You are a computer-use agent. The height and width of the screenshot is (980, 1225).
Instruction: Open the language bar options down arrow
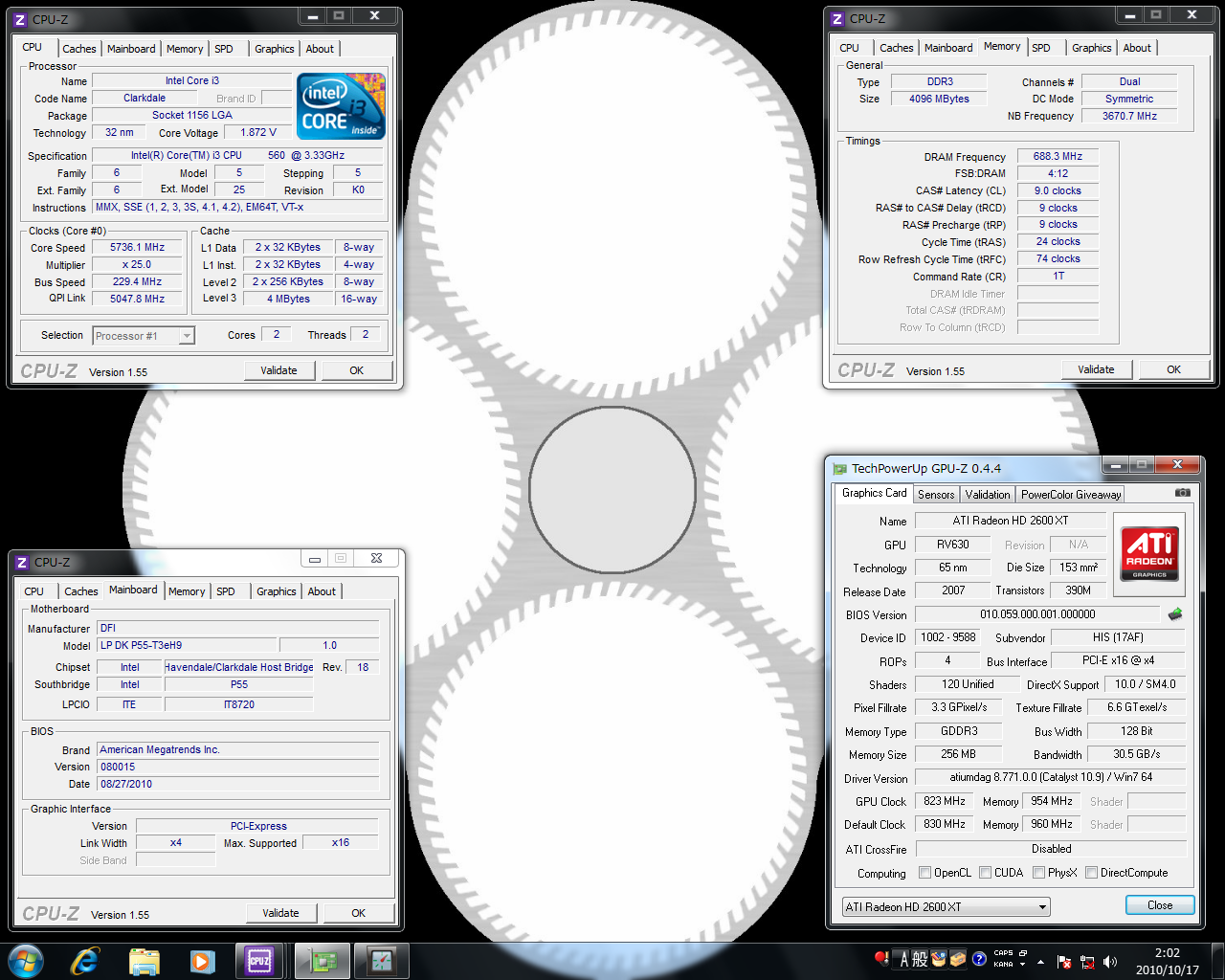(x=1023, y=965)
